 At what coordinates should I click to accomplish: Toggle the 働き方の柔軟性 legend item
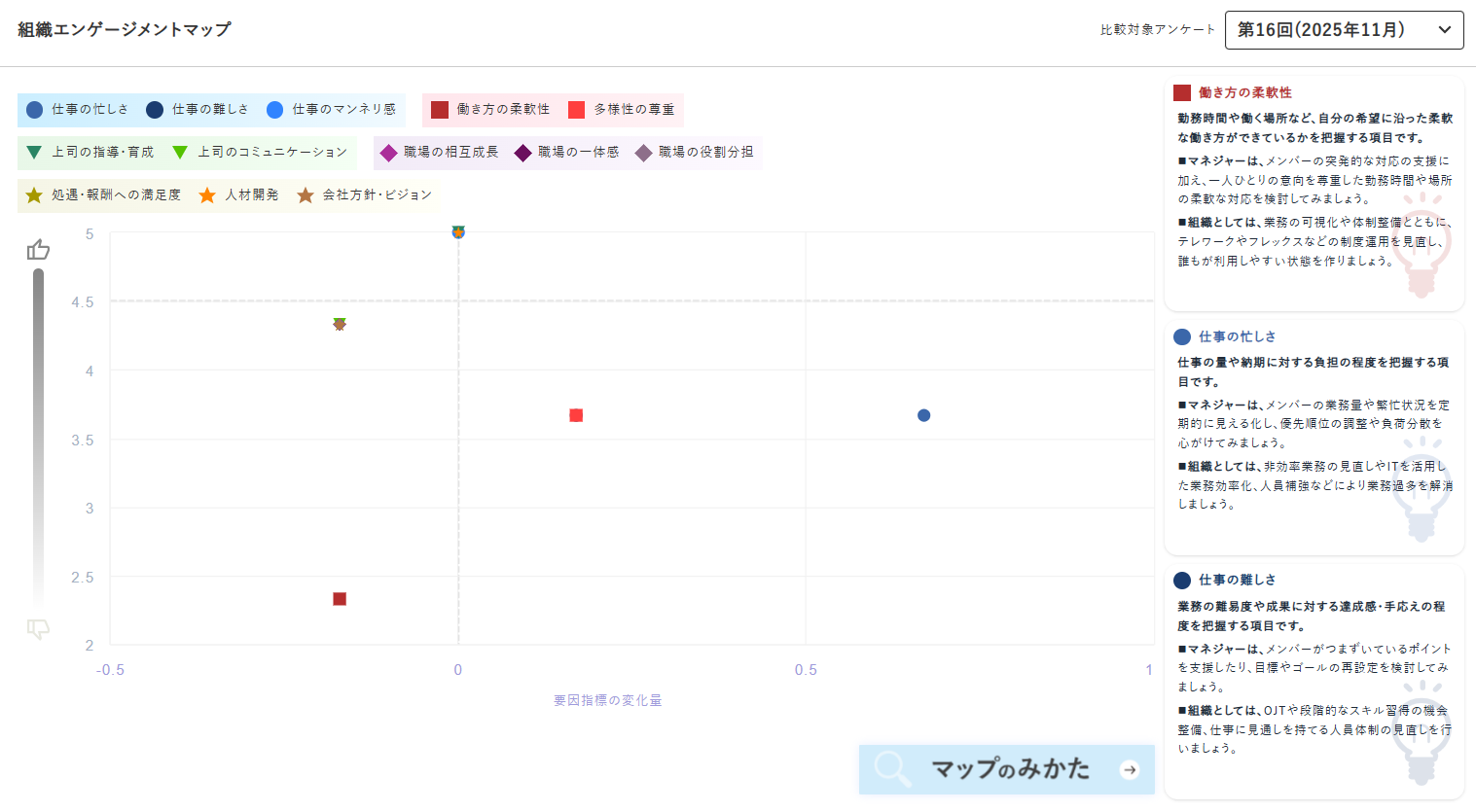[490, 110]
